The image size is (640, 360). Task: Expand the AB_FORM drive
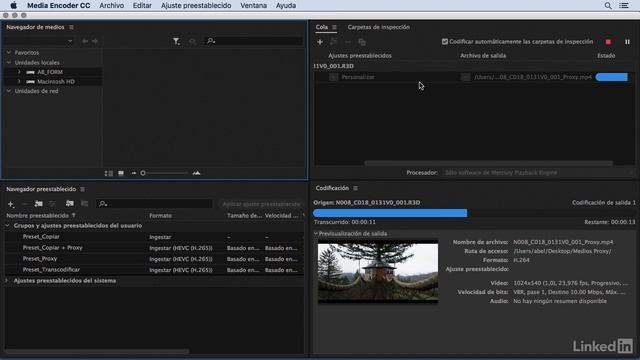point(19,72)
